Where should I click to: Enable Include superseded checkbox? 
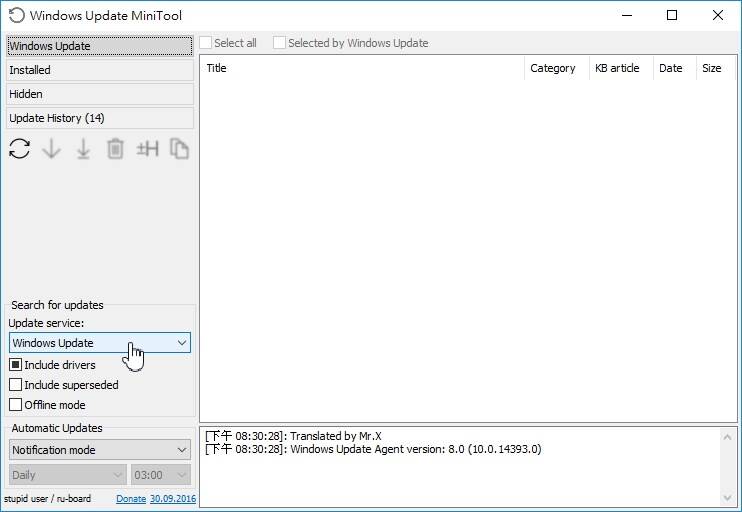[x=16, y=385]
